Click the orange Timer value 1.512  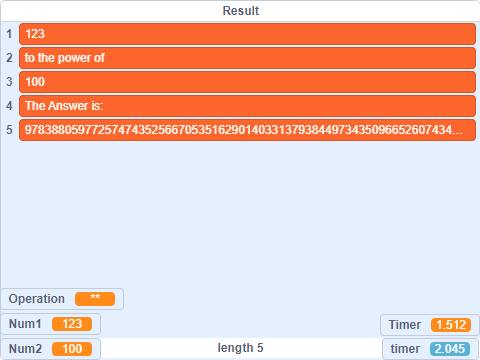point(451,325)
